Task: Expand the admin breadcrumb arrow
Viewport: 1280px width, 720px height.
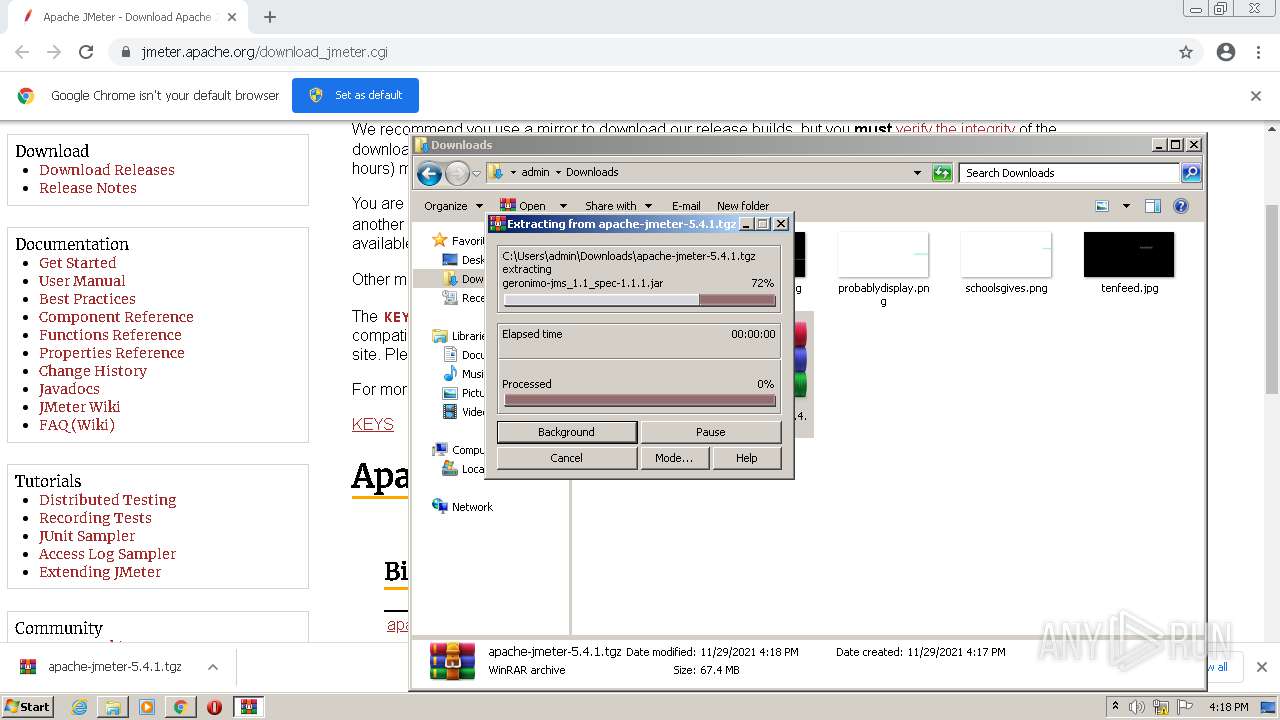Action: [x=558, y=173]
